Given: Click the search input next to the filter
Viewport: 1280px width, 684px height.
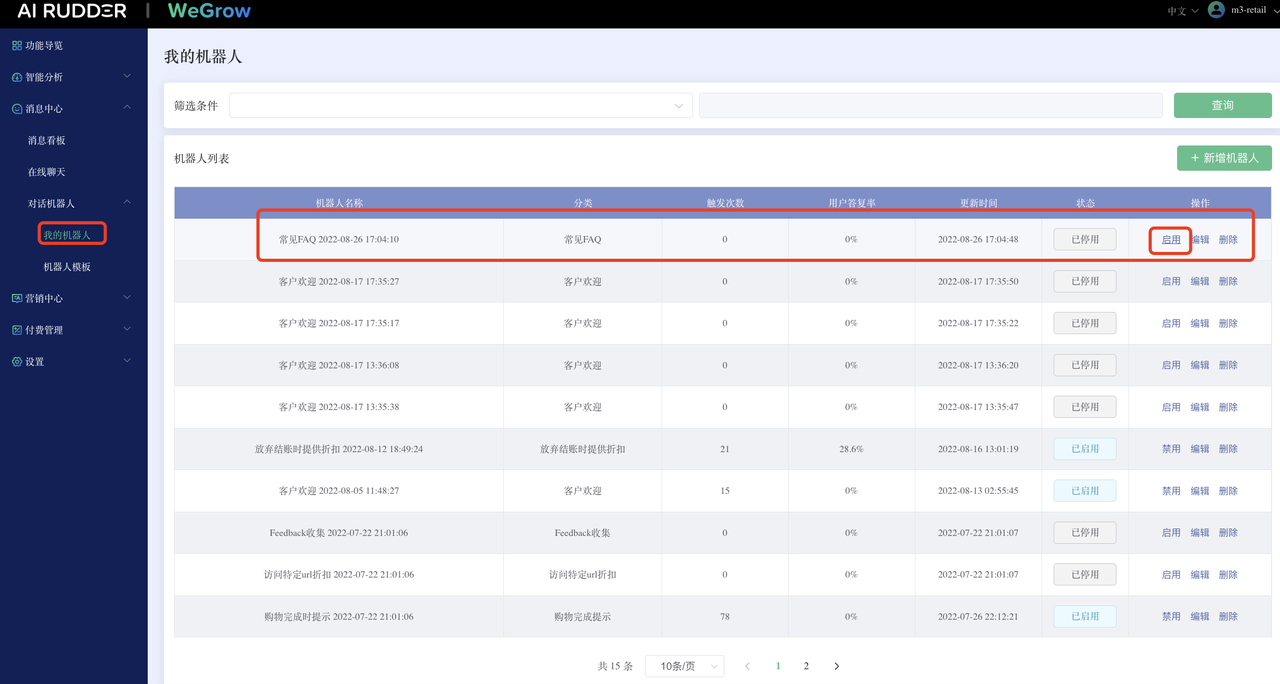Looking at the screenshot, I should (x=930, y=105).
